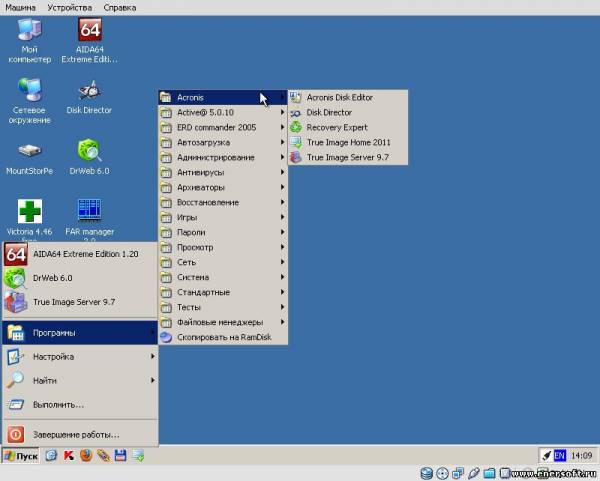Expand Система folder
Viewport: 600px width, 481px height.
point(223,277)
